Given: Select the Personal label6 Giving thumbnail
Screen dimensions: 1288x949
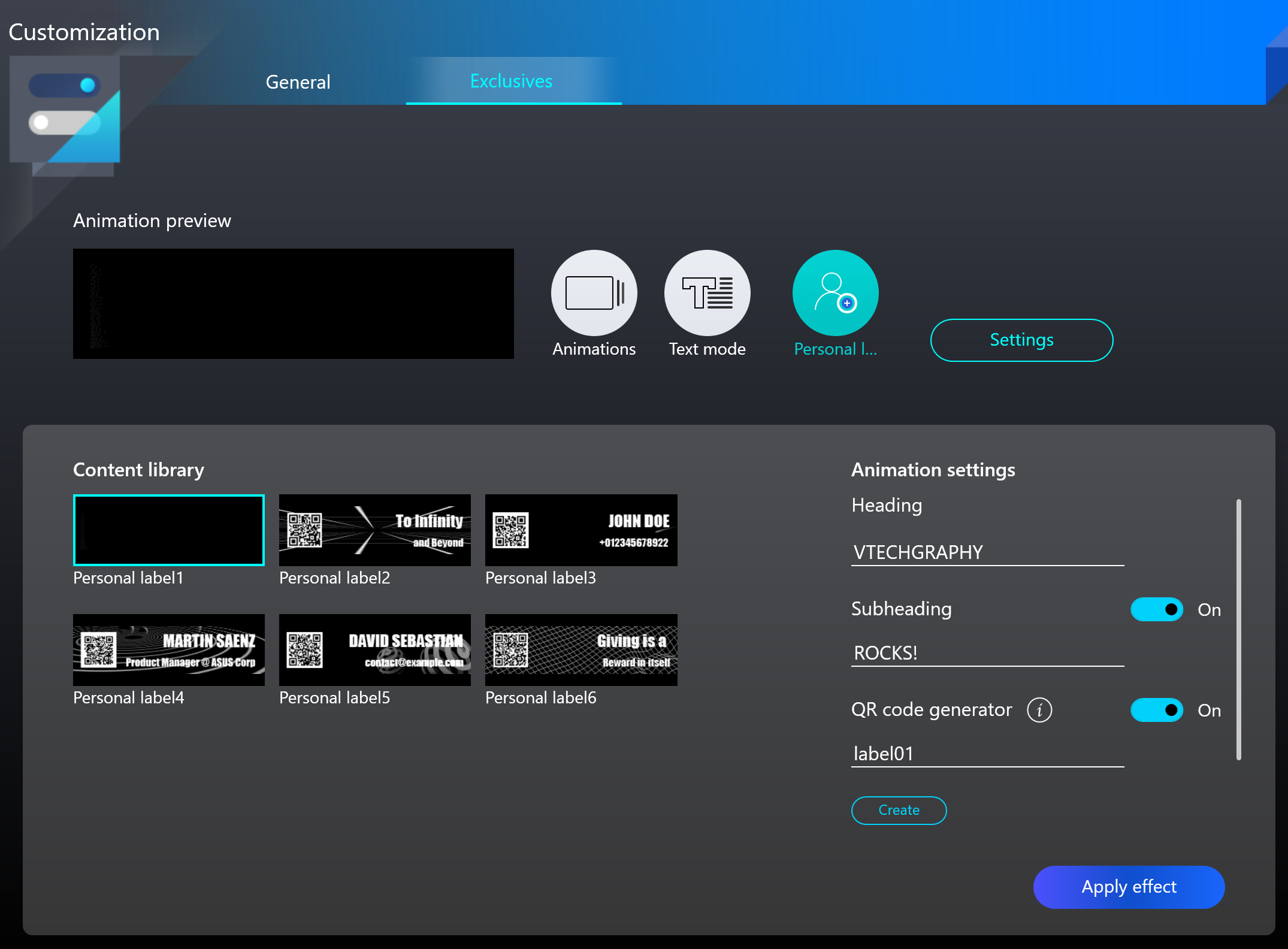Looking at the screenshot, I should 580,649.
